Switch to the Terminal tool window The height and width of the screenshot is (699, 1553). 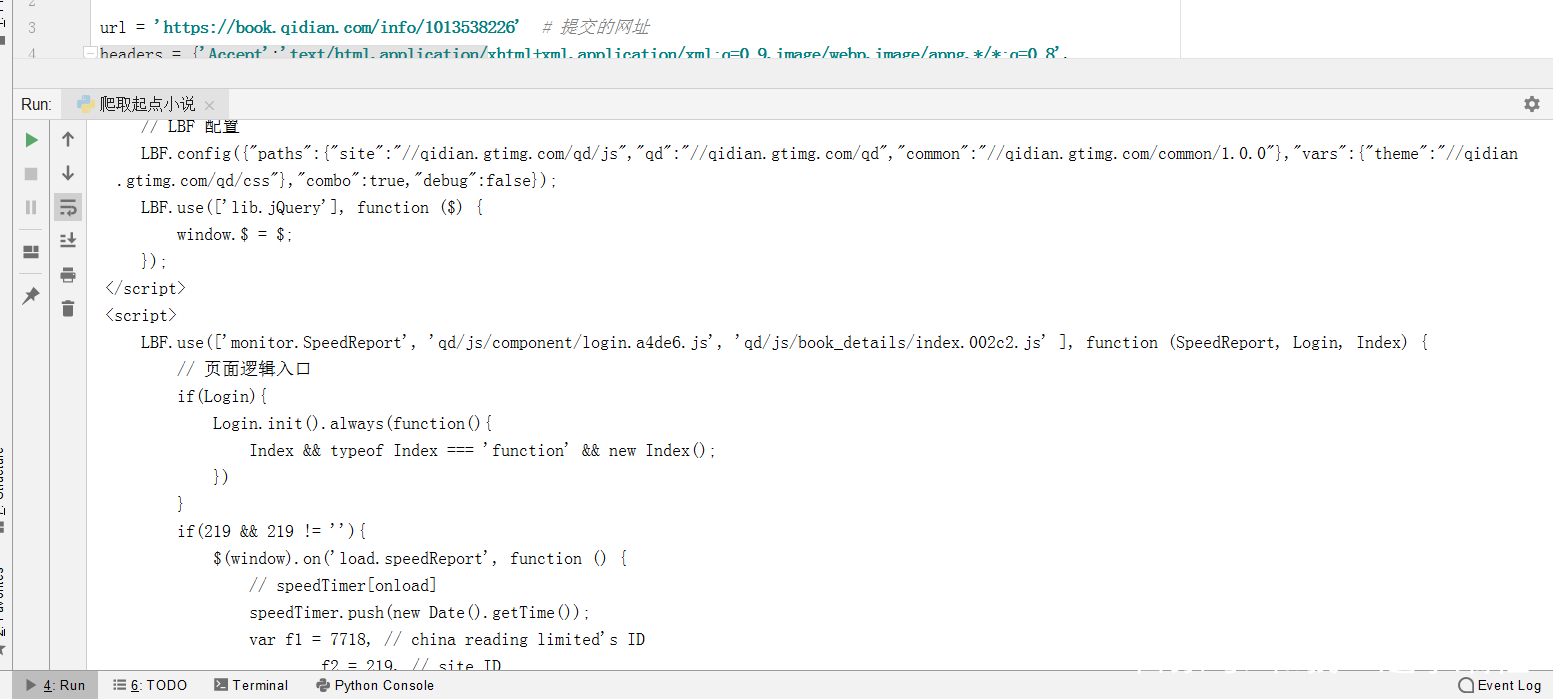(252, 685)
